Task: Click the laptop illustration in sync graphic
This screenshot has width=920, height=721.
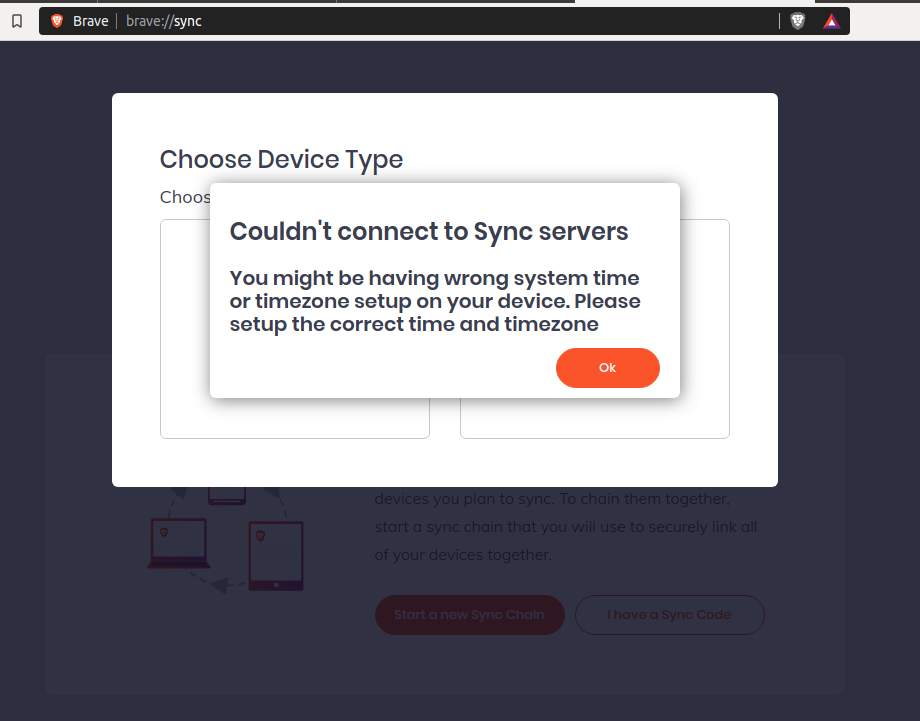Action: coord(179,543)
